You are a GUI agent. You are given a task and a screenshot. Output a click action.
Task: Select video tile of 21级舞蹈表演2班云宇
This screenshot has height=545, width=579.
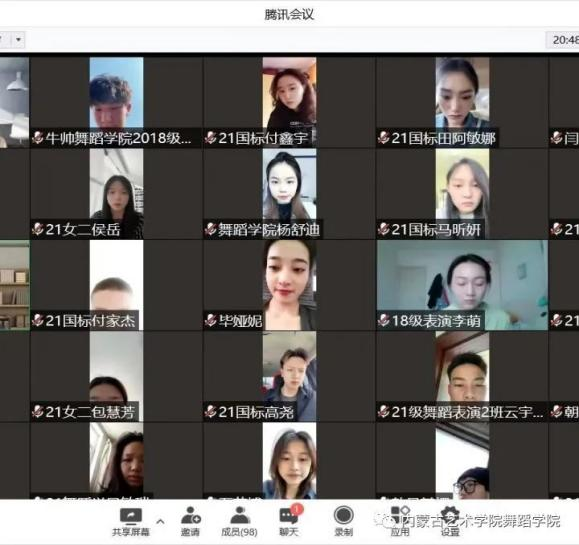point(462,376)
